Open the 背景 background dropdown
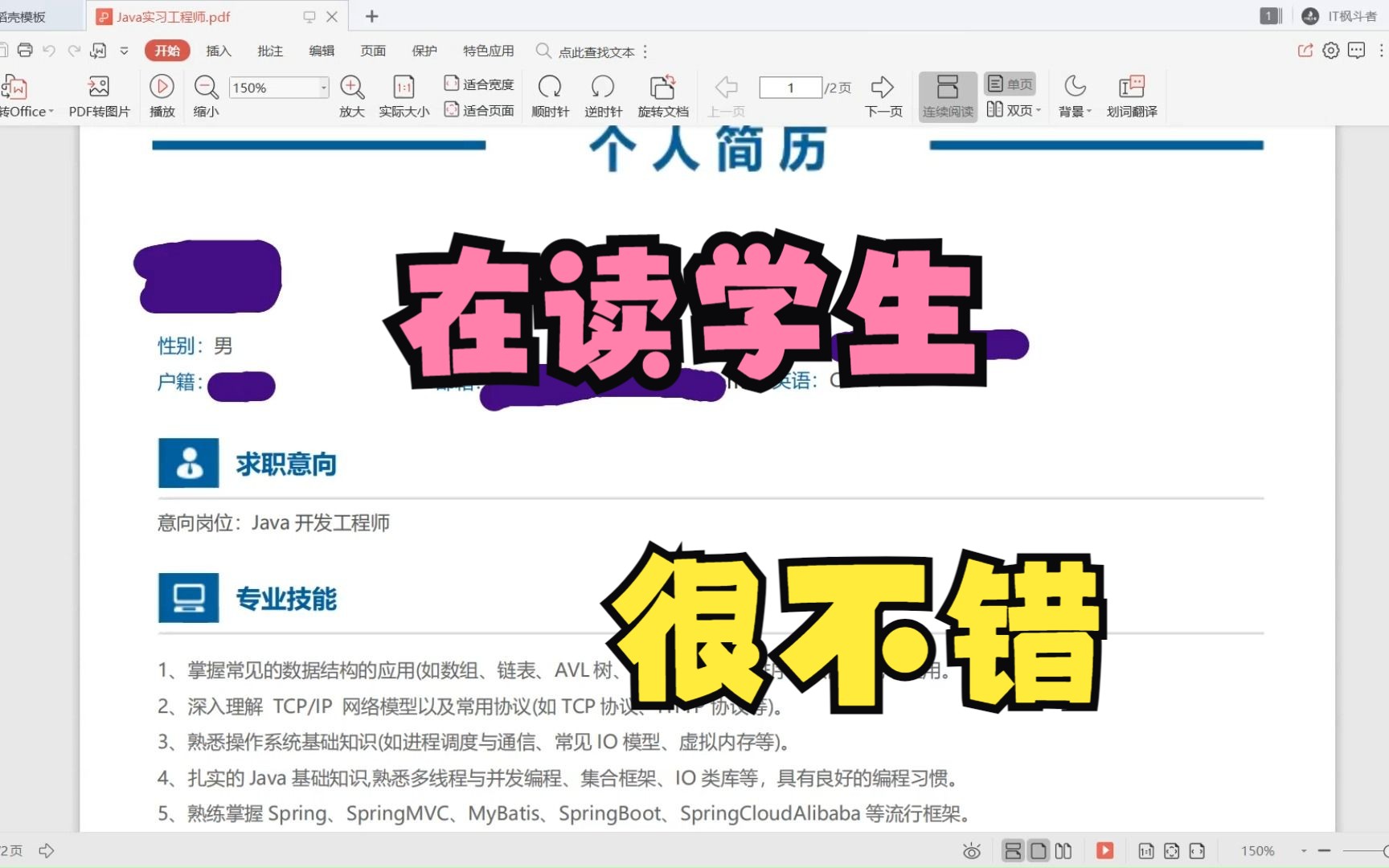This screenshot has width=1389, height=868. click(x=1075, y=96)
